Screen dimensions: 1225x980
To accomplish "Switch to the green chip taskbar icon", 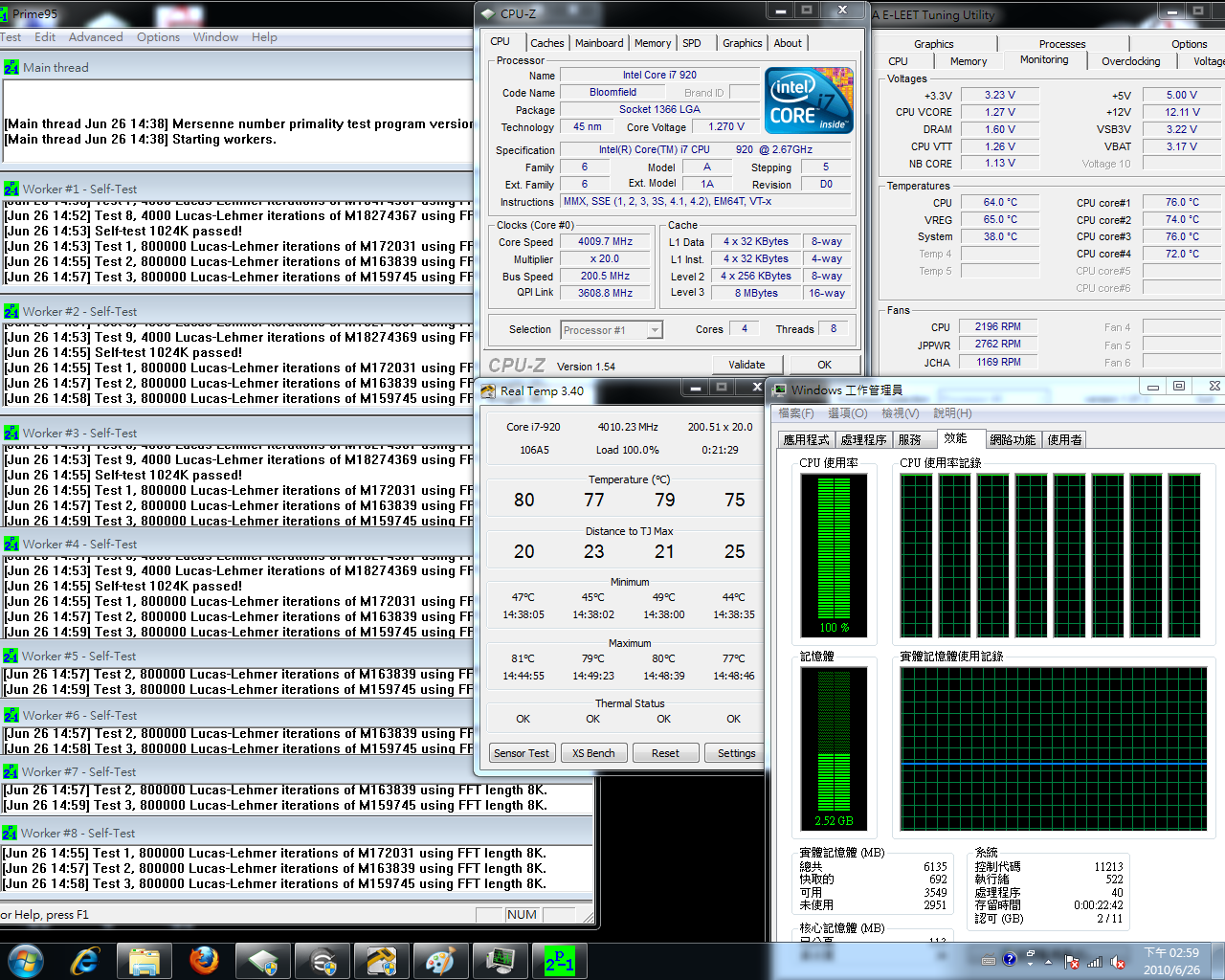I will coord(262,961).
